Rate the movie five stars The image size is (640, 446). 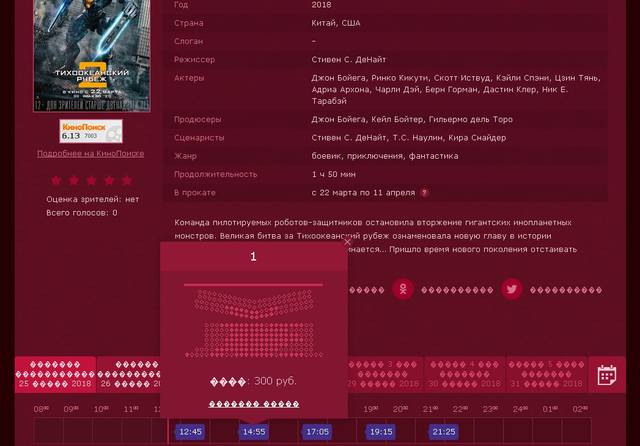pos(127,180)
